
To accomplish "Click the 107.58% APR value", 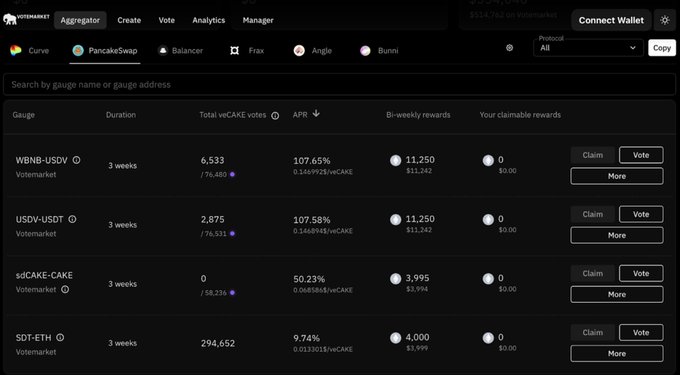I will tap(312, 220).
